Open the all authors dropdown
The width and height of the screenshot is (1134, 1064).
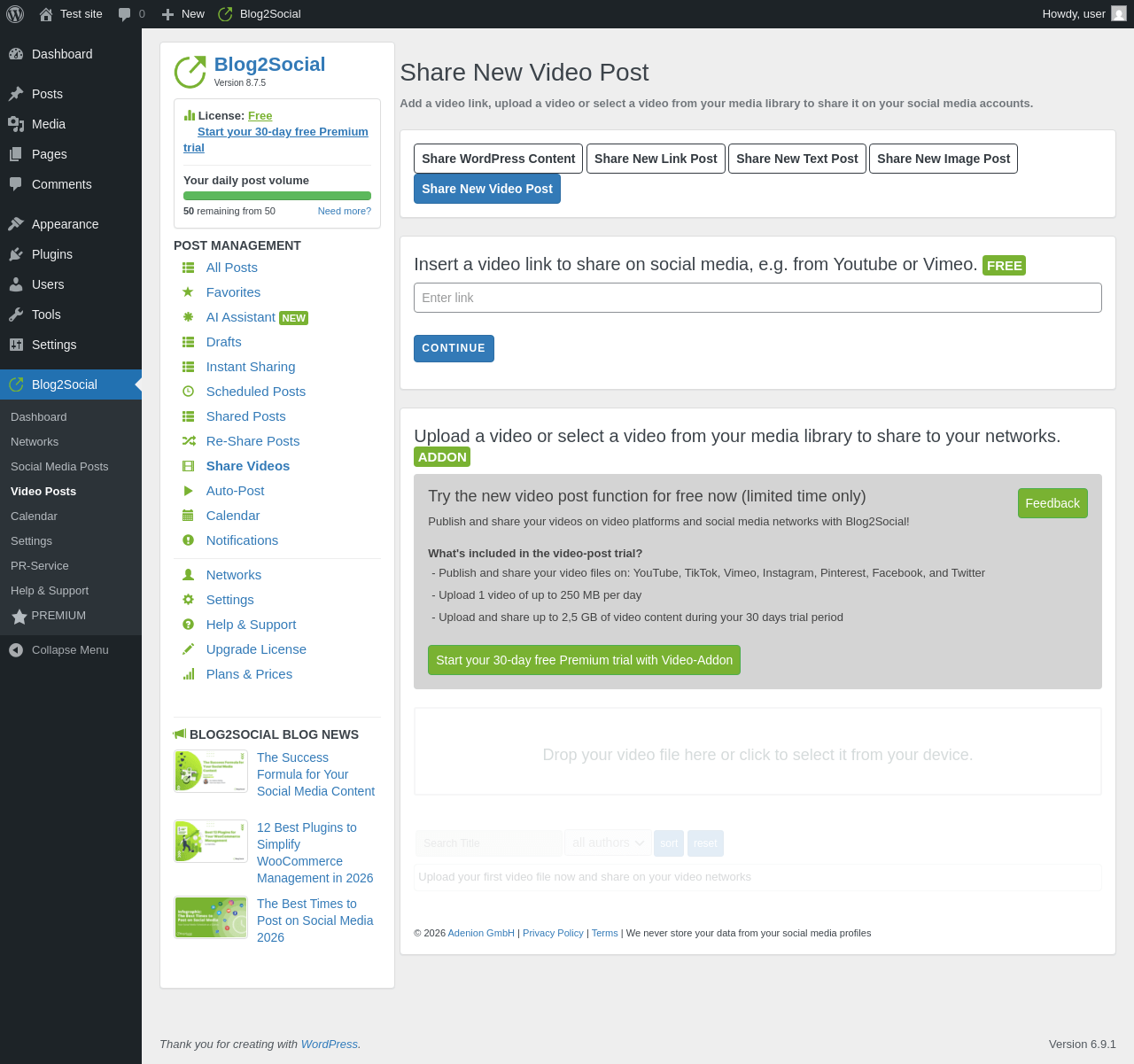pos(608,843)
